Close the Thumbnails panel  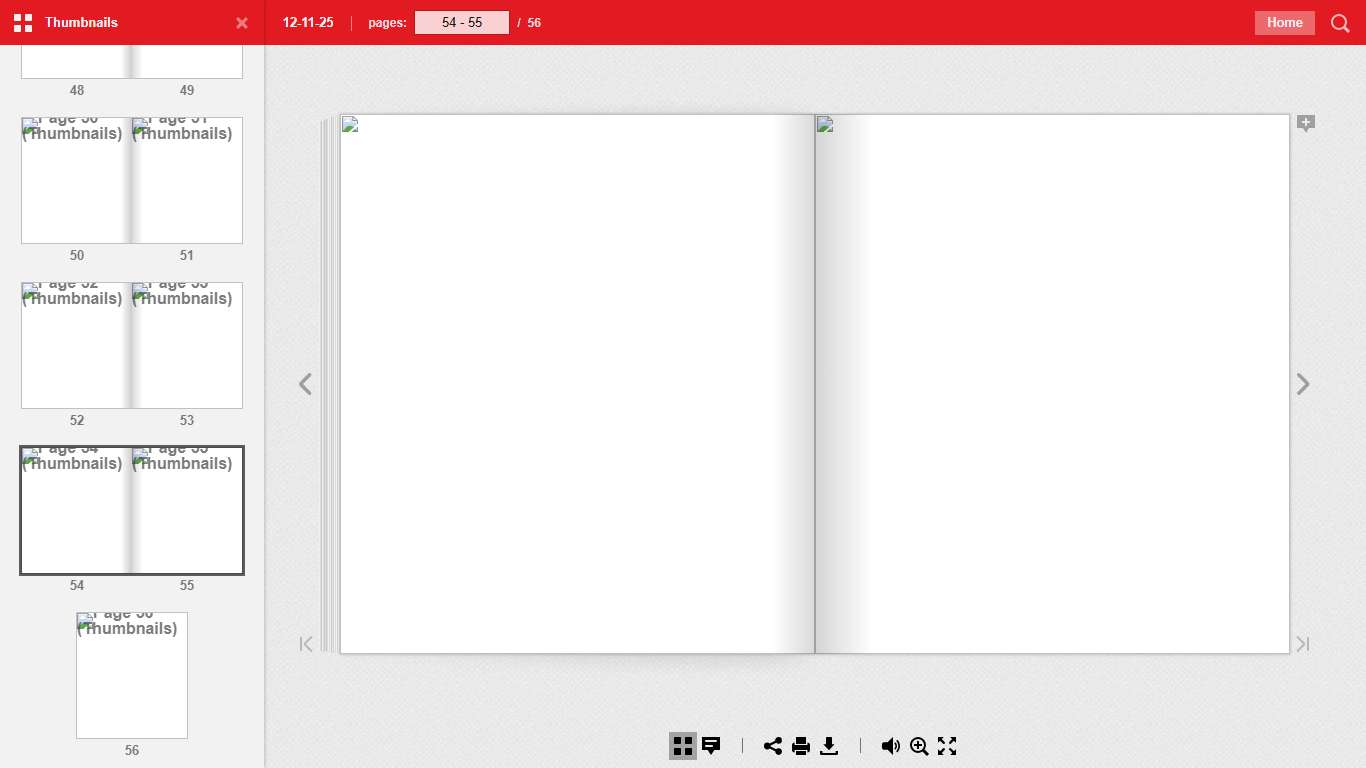(x=242, y=23)
